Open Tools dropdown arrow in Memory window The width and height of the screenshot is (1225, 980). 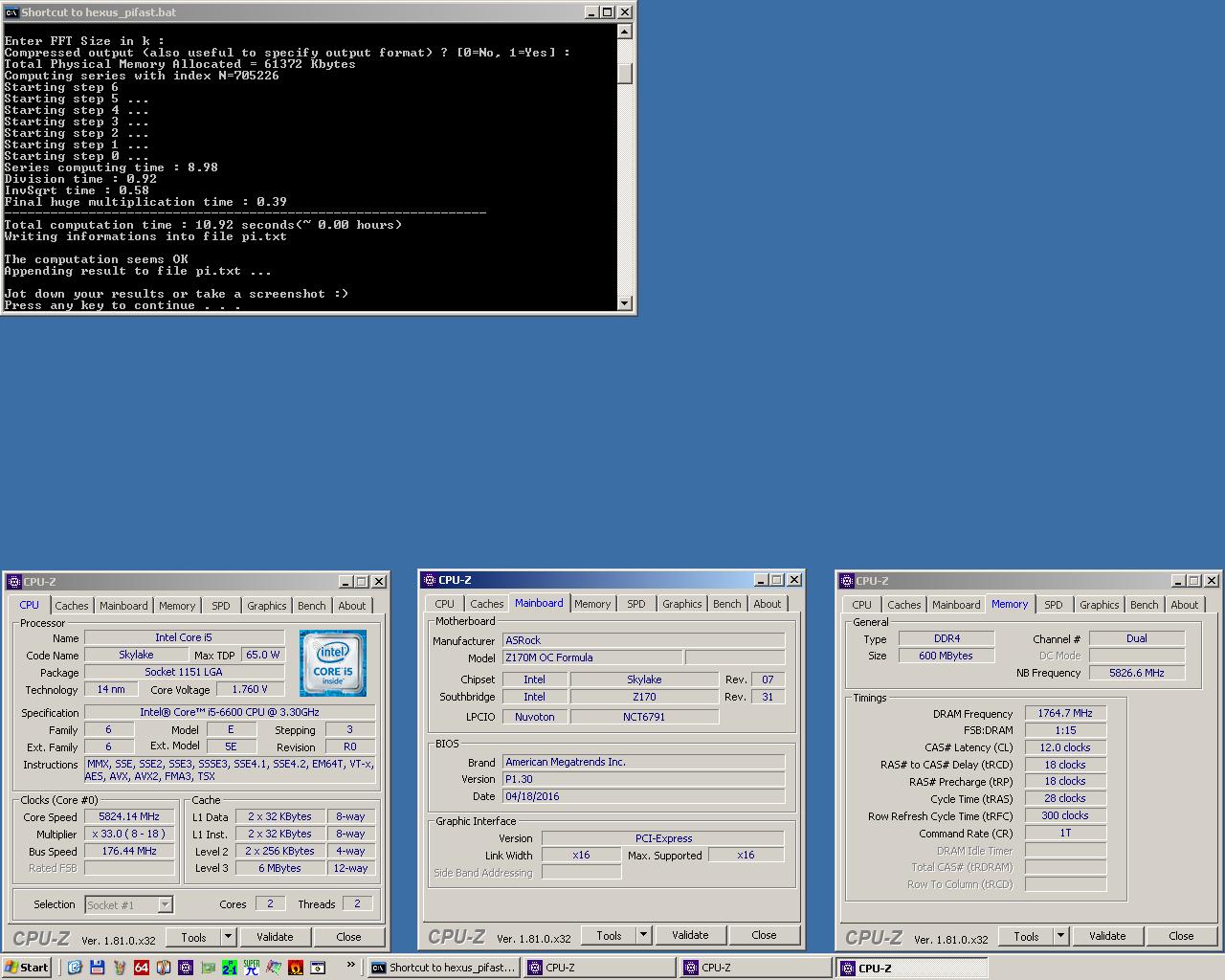coord(1060,936)
